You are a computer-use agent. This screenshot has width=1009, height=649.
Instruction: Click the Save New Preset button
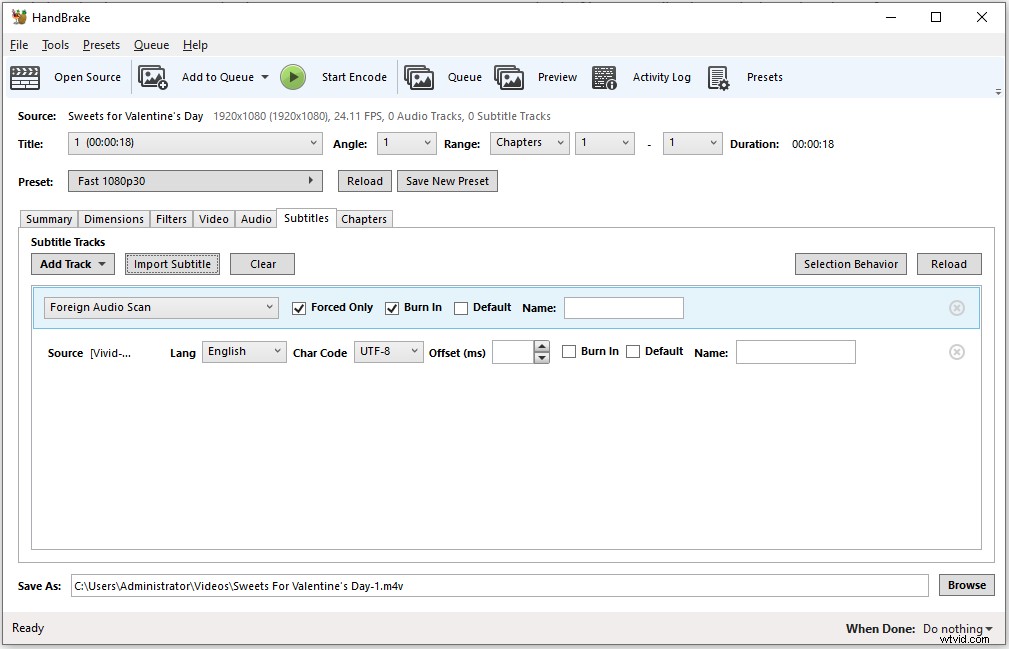(x=447, y=181)
